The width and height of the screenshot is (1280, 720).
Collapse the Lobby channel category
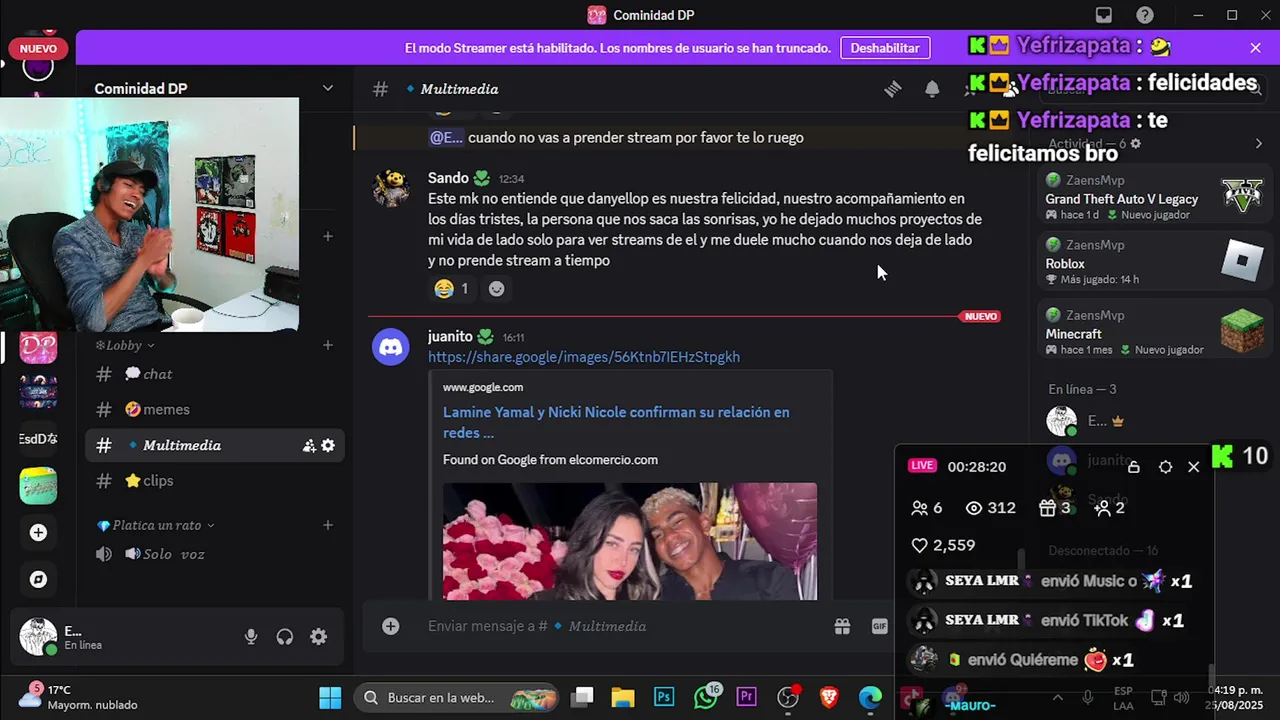coord(125,345)
